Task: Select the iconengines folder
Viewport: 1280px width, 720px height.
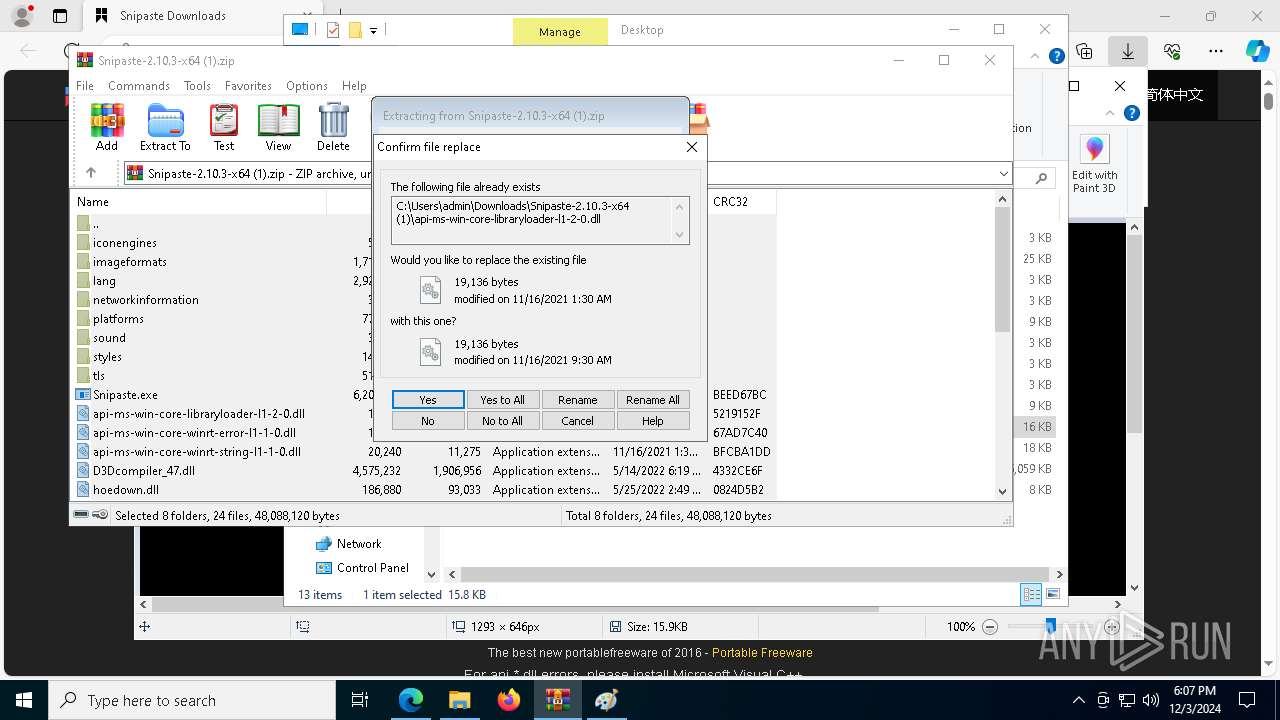Action: (x=125, y=243)
